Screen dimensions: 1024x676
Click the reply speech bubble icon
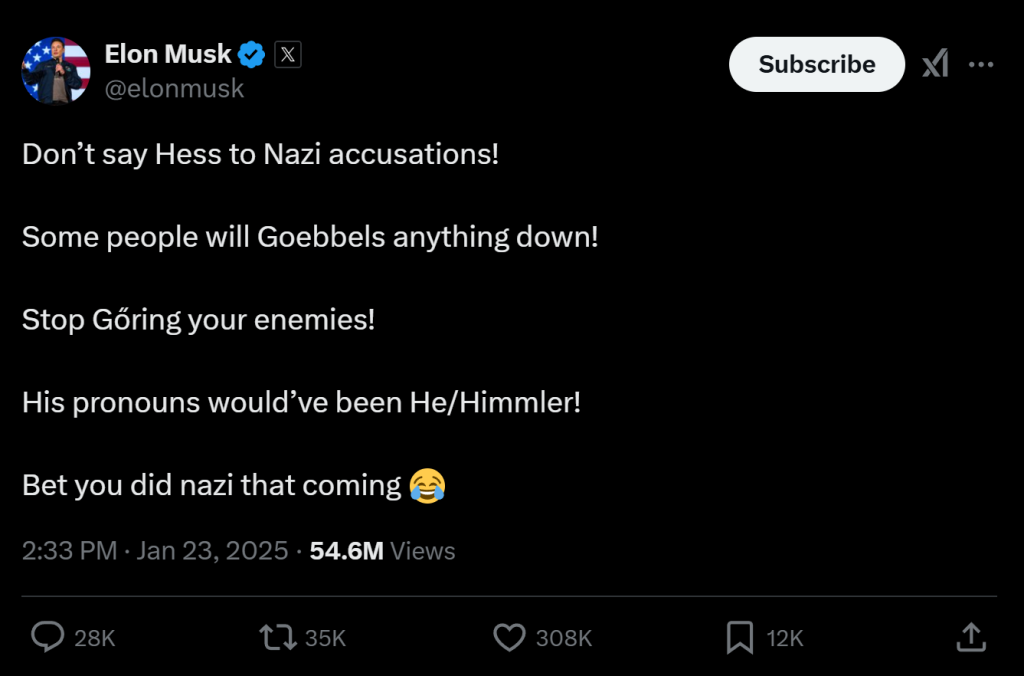[48, 637]
